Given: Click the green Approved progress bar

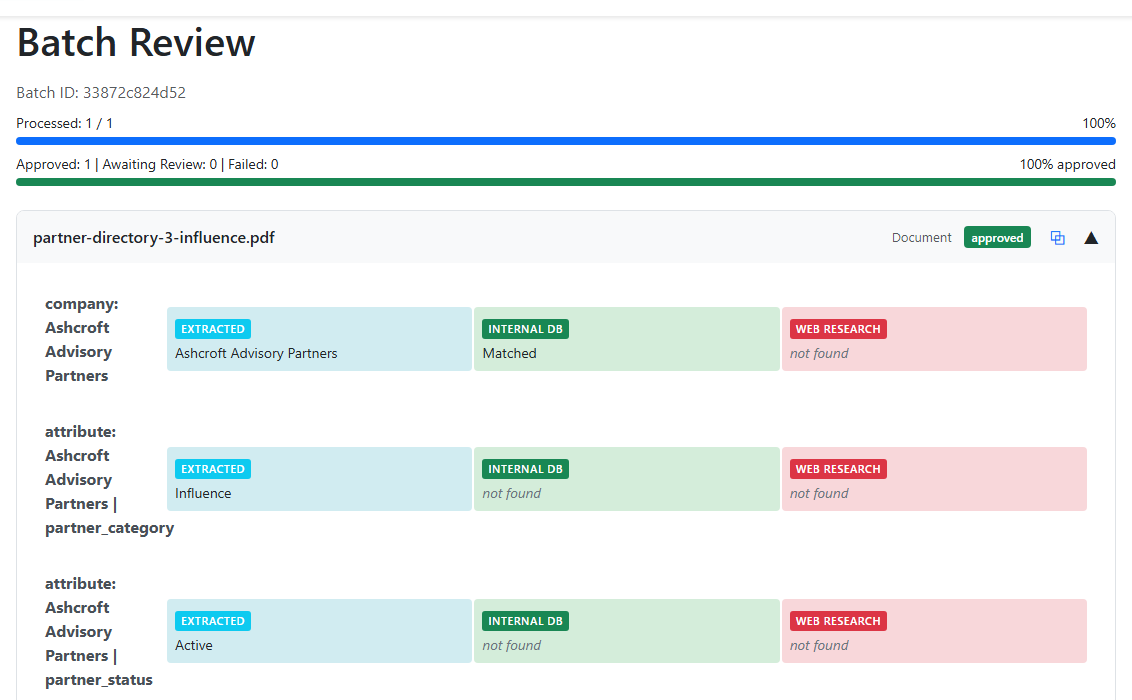Looking at the screenshot, I should (x=566, y=182).
